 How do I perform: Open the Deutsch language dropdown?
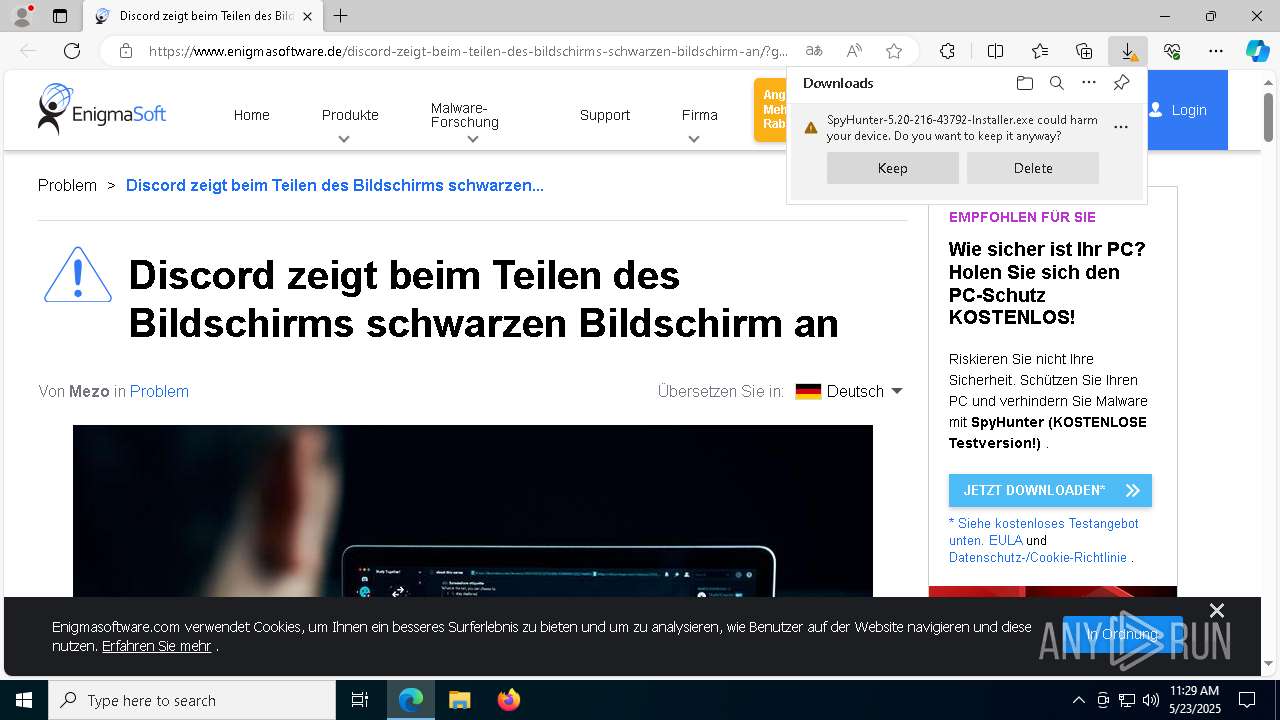[x=849, y=391]
